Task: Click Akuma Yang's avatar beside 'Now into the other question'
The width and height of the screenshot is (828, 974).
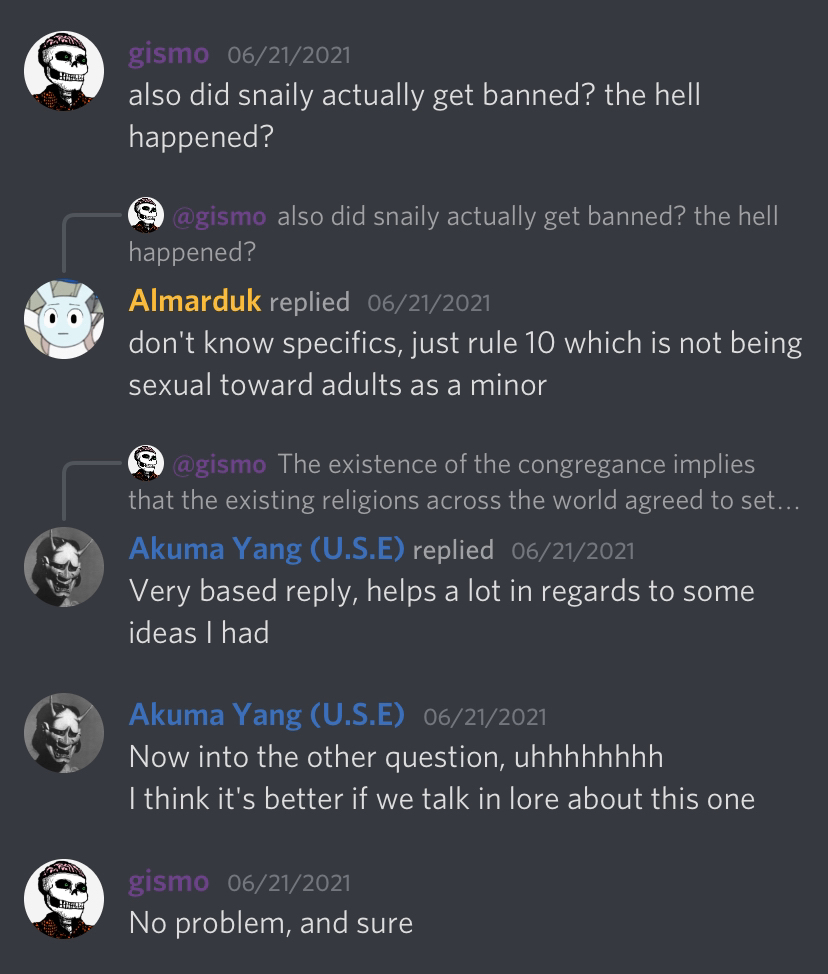Action: click(x=64, y=733)
